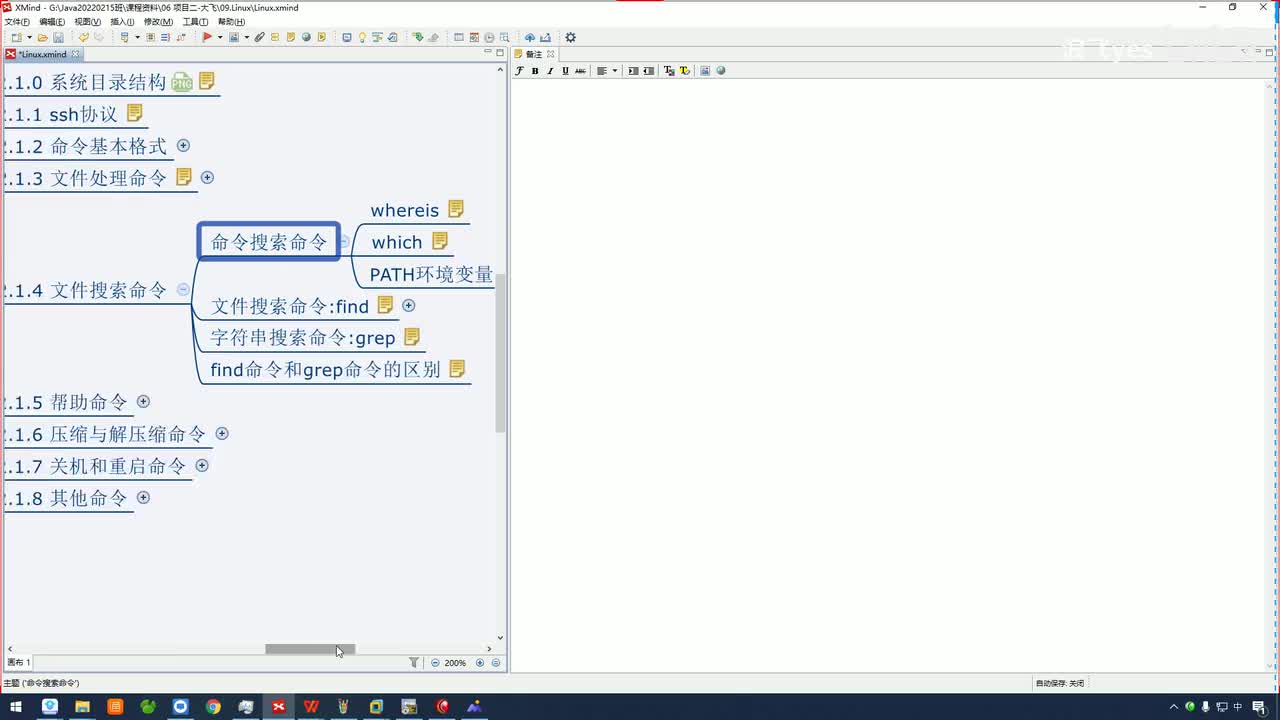Viewport: 1280px width, 720px height.
Task: Open the 视图(V) menu
Action: pos(87,21)
